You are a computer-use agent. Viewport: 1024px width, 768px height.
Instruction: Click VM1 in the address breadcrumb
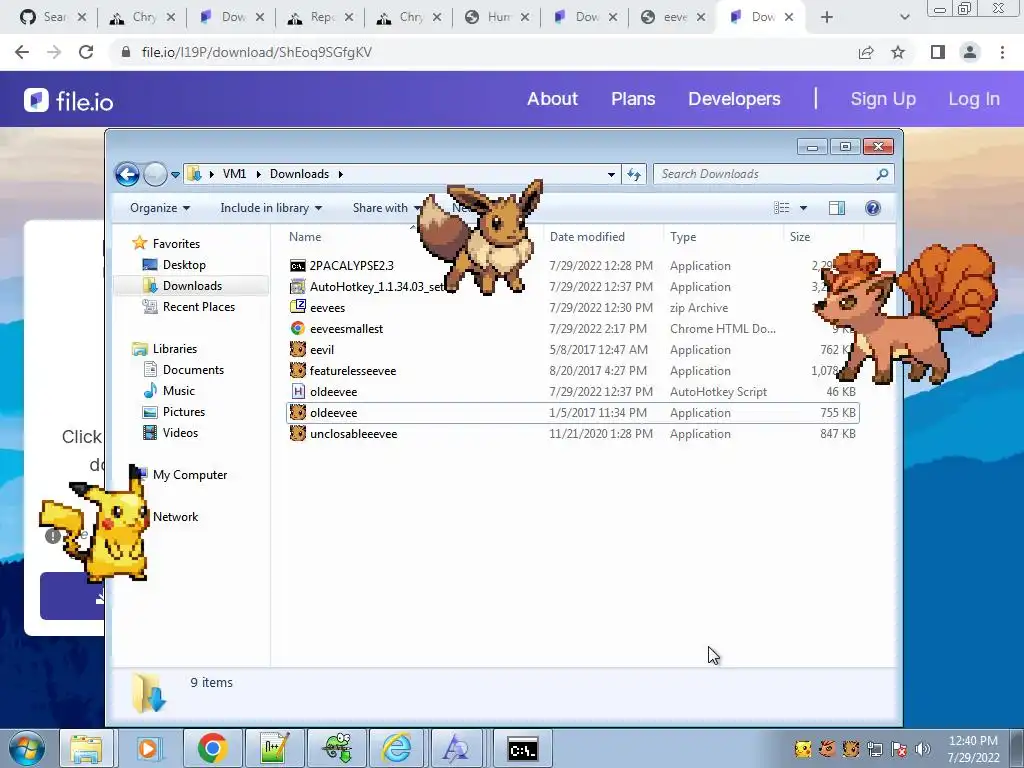pos(234,174)
